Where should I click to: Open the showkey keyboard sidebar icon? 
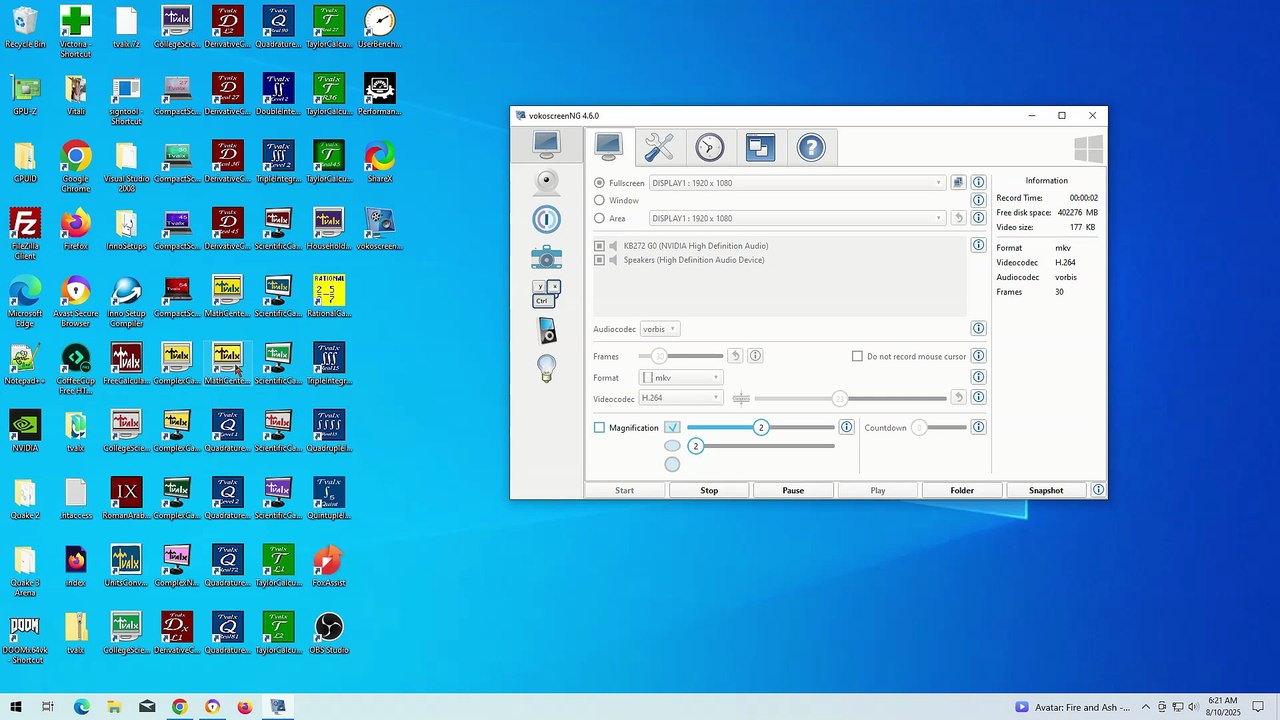tap(546, 293)
